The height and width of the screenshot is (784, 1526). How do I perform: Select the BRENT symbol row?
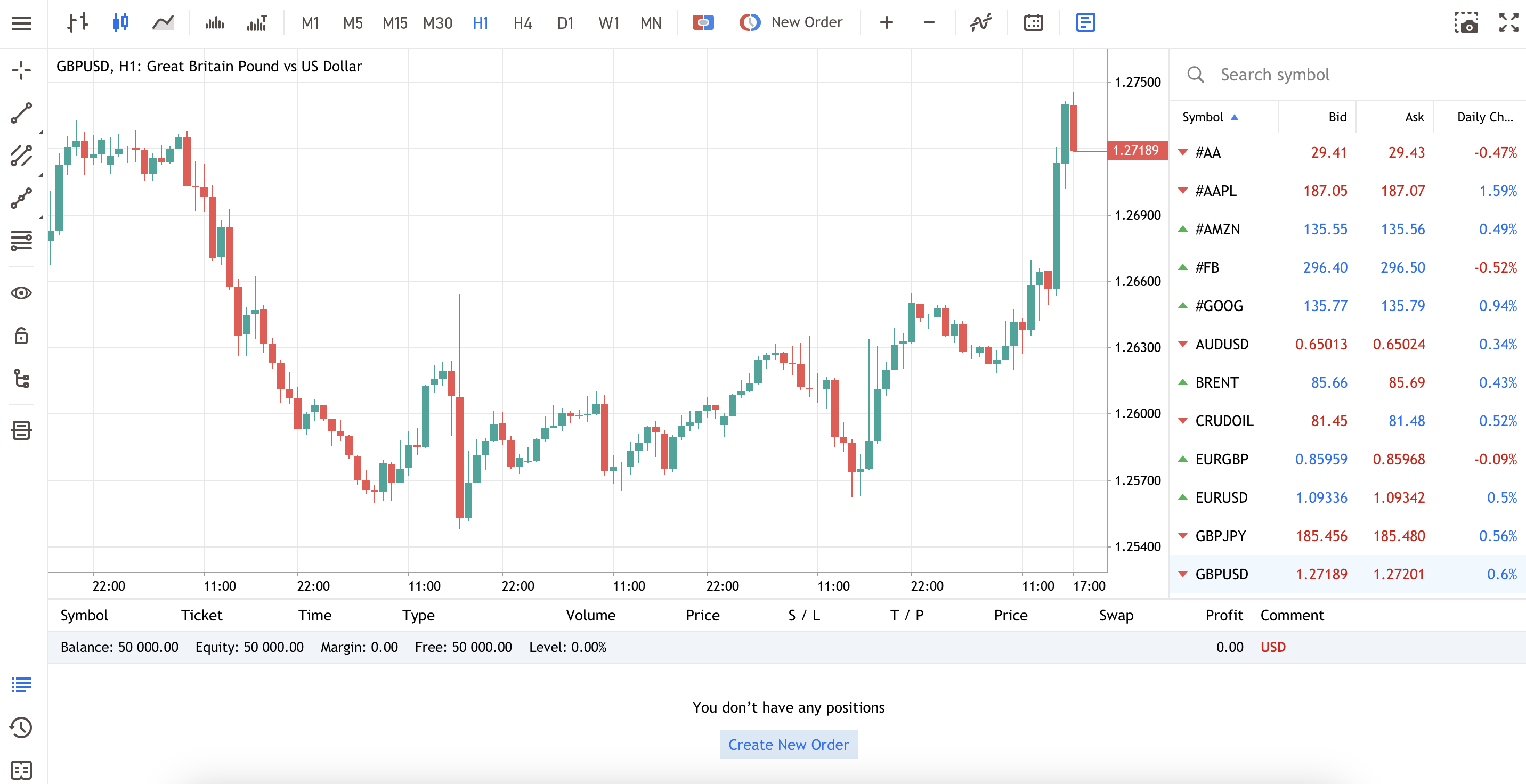point(1348,382)
